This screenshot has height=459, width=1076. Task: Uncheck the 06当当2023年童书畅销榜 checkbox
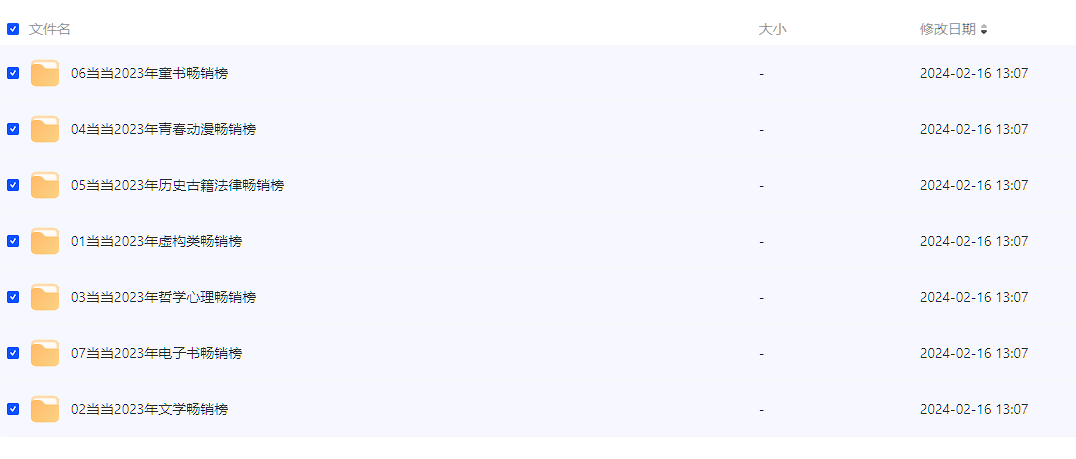click(x=13, y=73)
